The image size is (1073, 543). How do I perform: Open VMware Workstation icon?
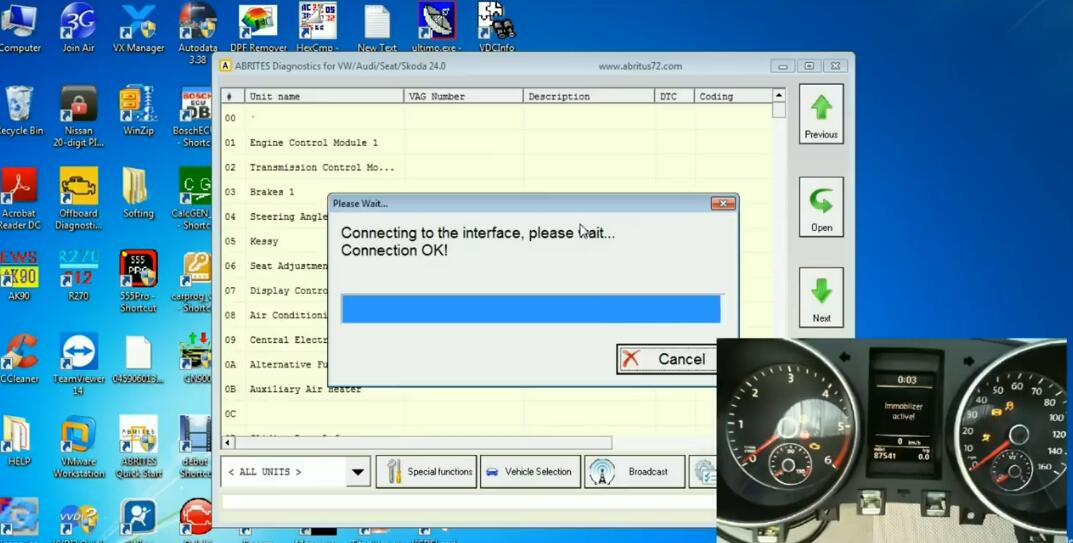(x=78, y=446)
